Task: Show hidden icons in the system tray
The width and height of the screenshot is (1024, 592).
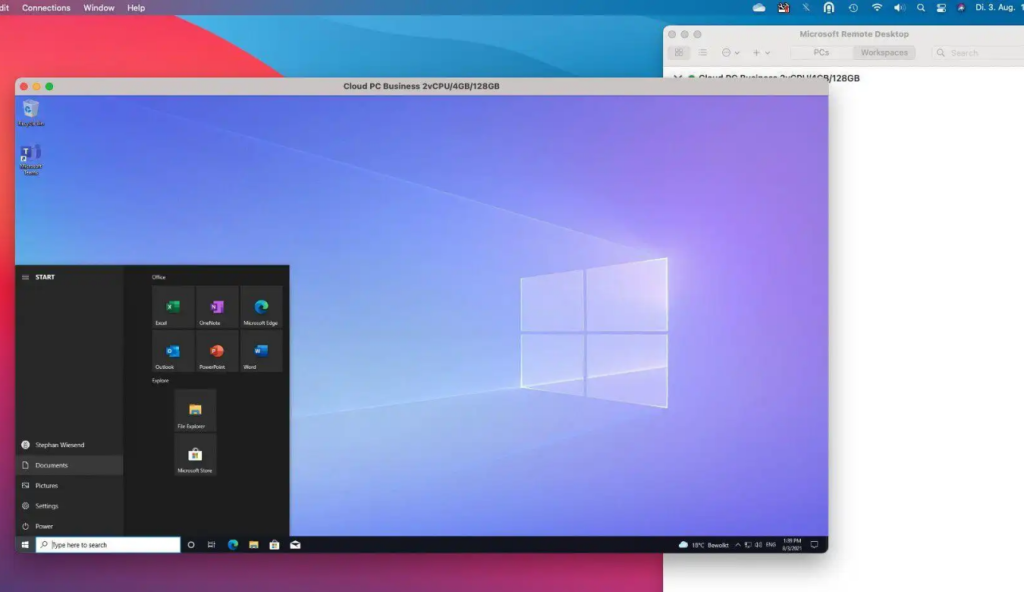Action: pyautogui.click(x=738, y=544)
